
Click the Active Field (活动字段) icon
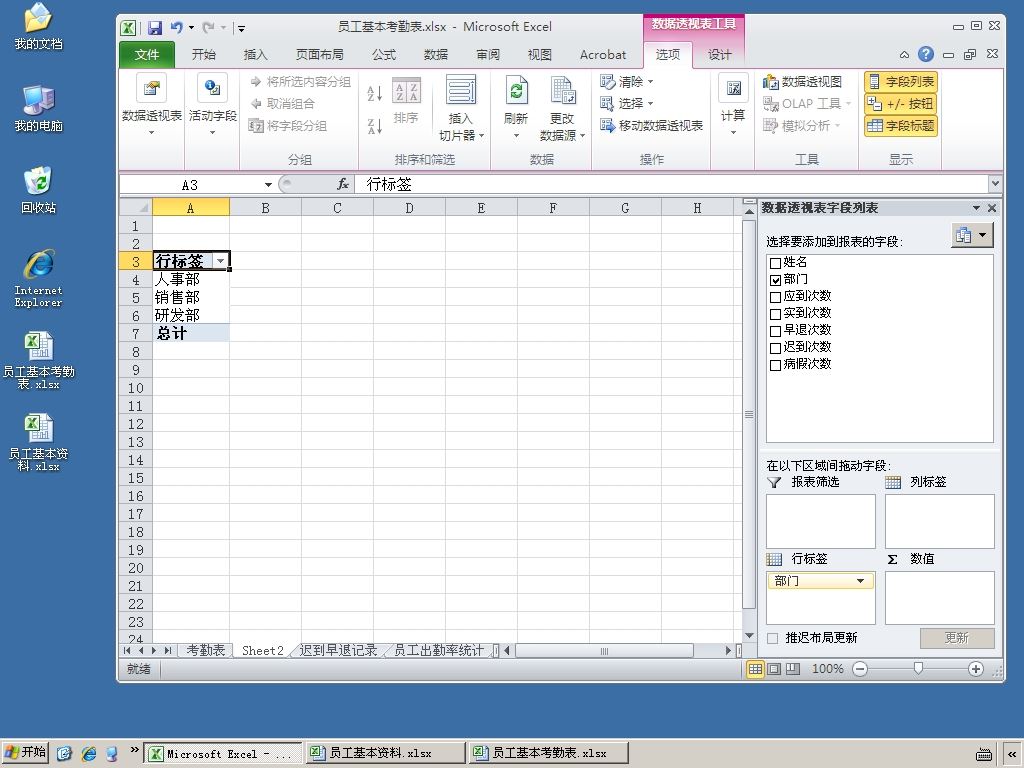(x=212, y=88)
